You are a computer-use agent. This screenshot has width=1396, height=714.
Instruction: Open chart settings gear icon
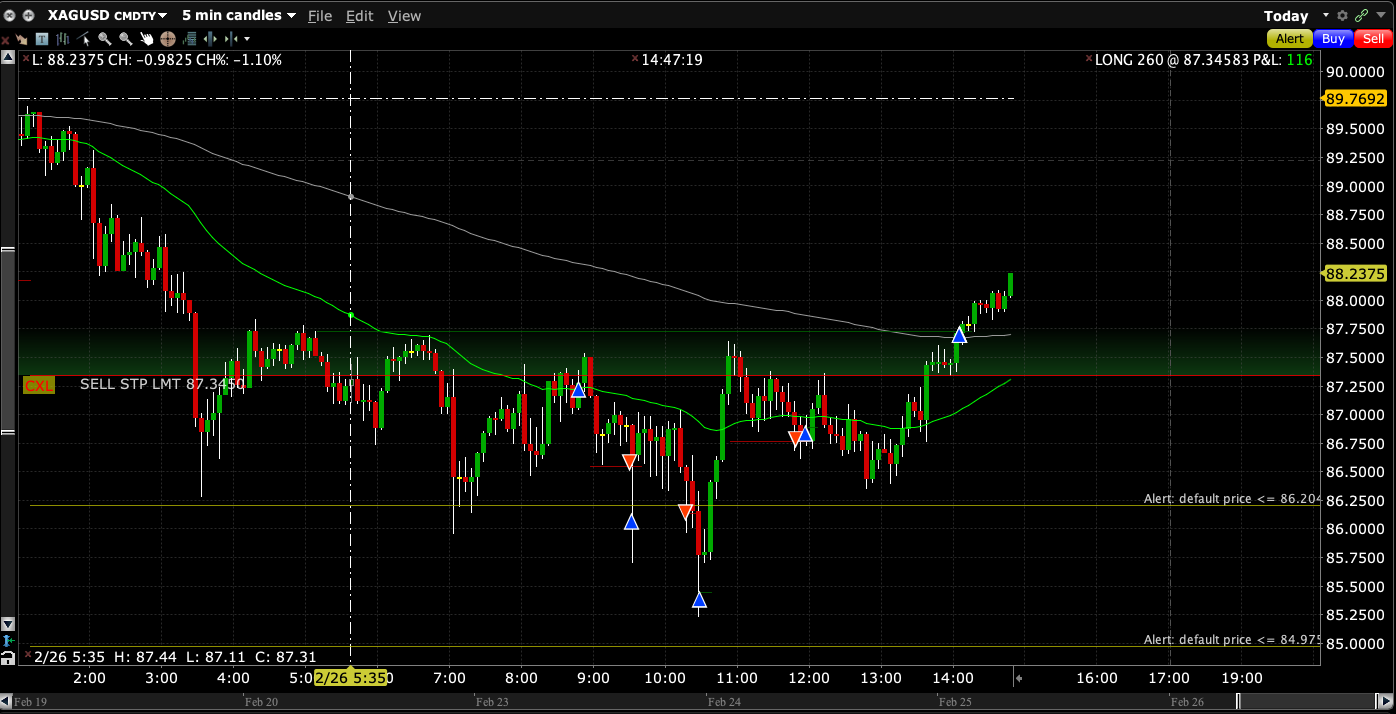point(1342,15)
